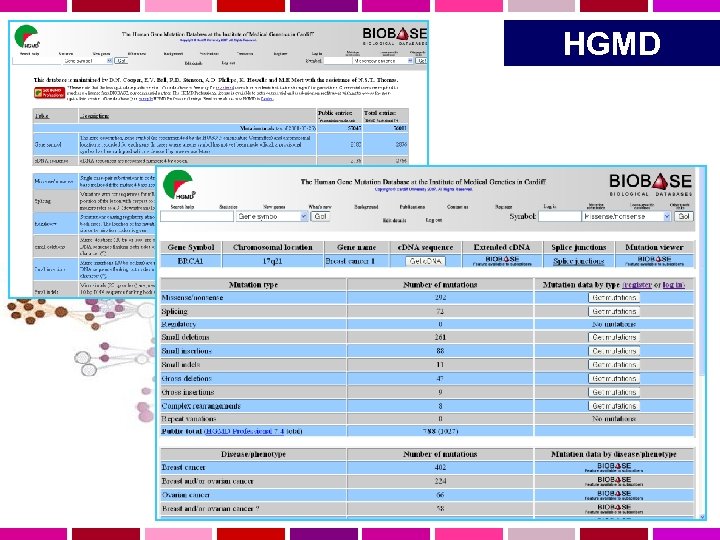This screenshot has width=720, height=540.
Task: Click Log in menu item in front window
Action: 550,207
